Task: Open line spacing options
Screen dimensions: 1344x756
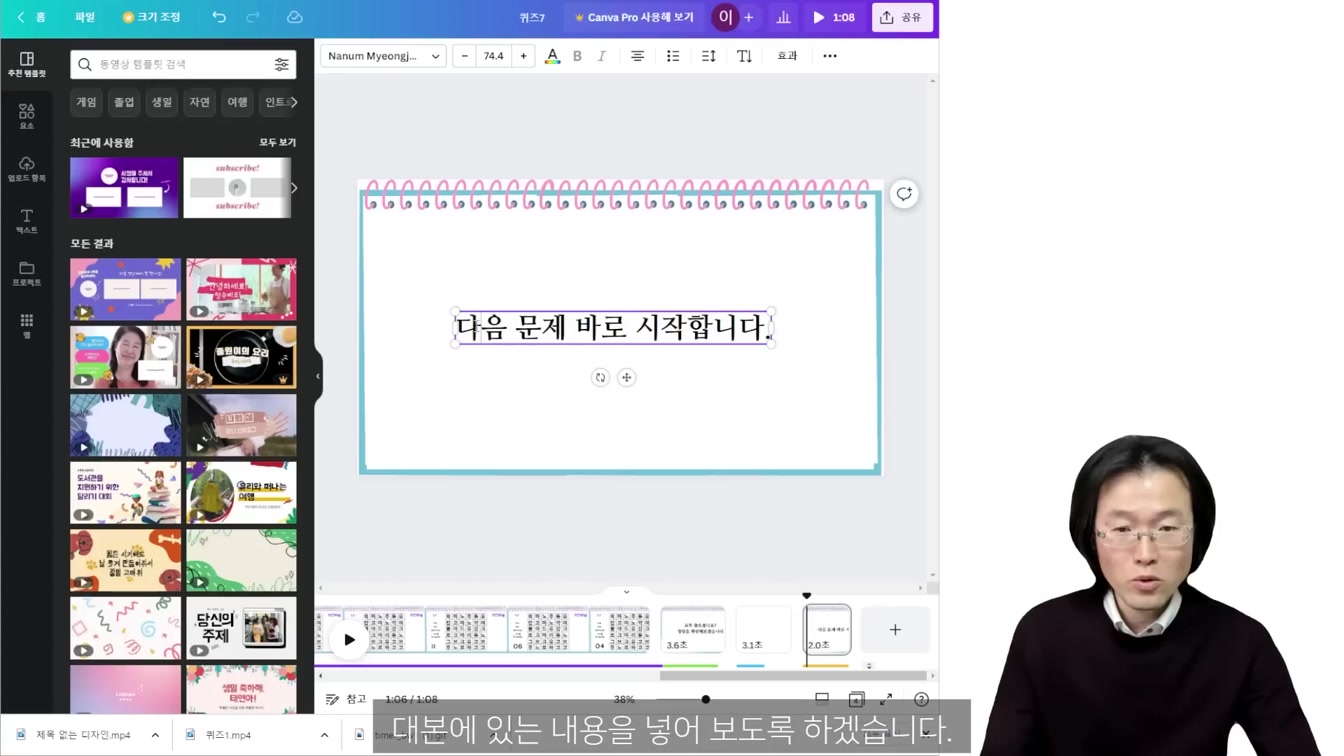Action: pos(709,56)
